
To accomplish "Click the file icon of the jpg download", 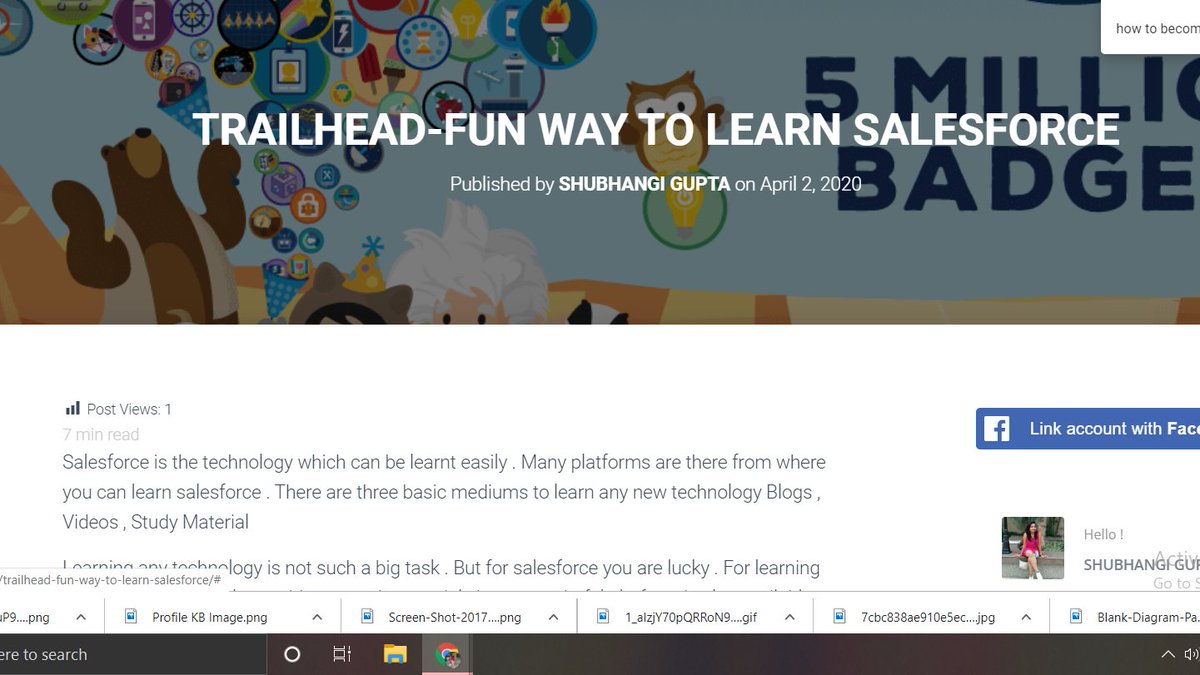I will [x=839, y=616].
